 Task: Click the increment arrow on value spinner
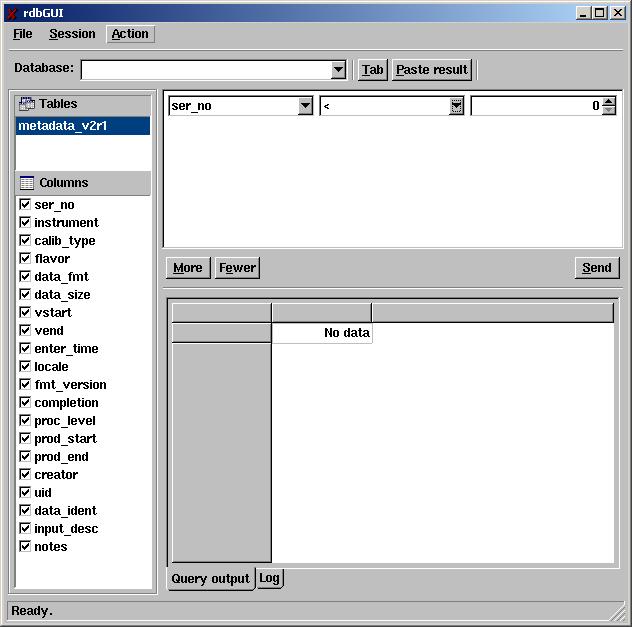pos(609,101)
